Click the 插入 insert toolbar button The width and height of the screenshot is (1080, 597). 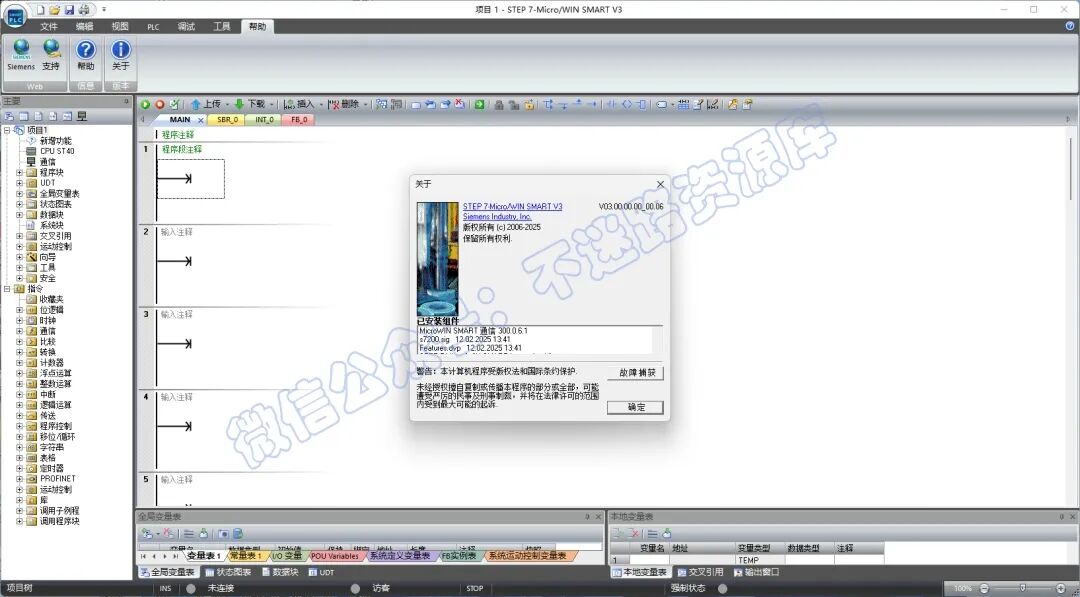(x=299, y=104)
